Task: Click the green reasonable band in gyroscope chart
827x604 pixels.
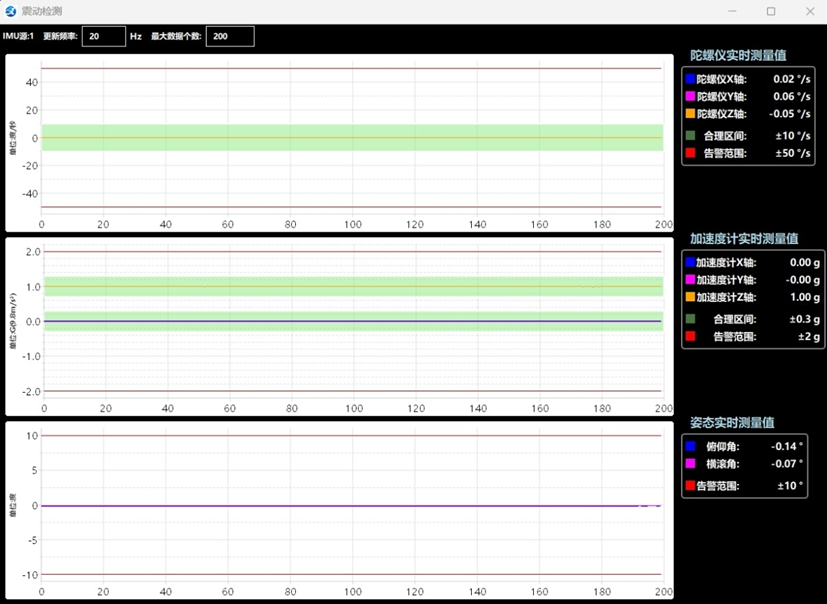Action: 352,138
